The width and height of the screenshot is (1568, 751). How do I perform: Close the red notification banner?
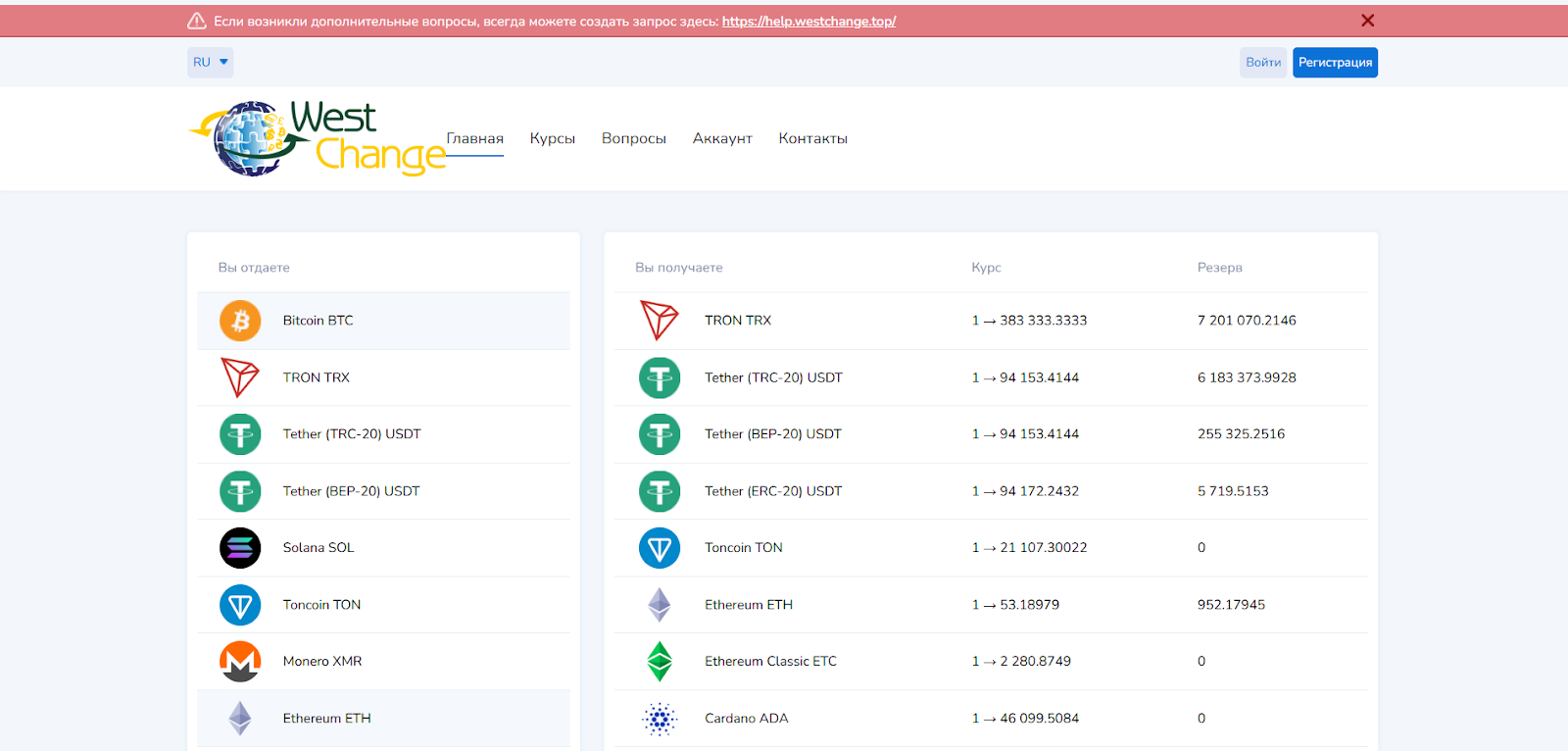pos(1367,21)
